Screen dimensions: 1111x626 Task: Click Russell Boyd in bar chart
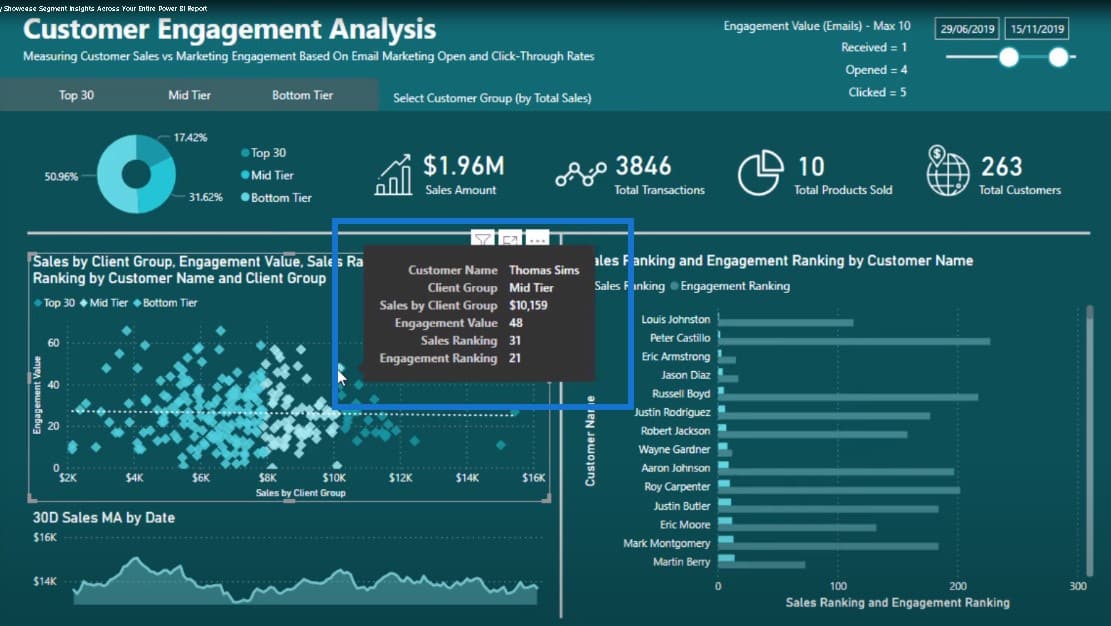(x=681, y=393)
